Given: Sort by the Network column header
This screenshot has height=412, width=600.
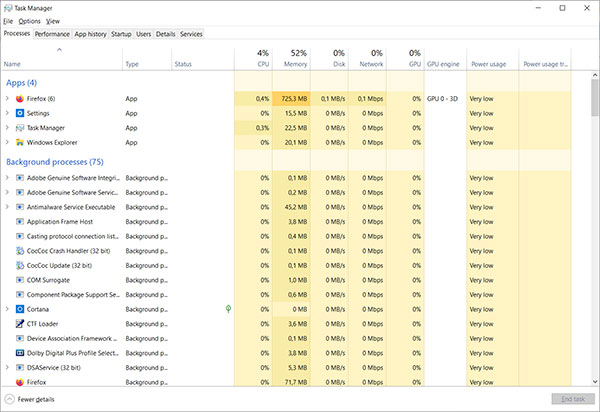Looking at the screenshot, I should click(x=367, y=59).
